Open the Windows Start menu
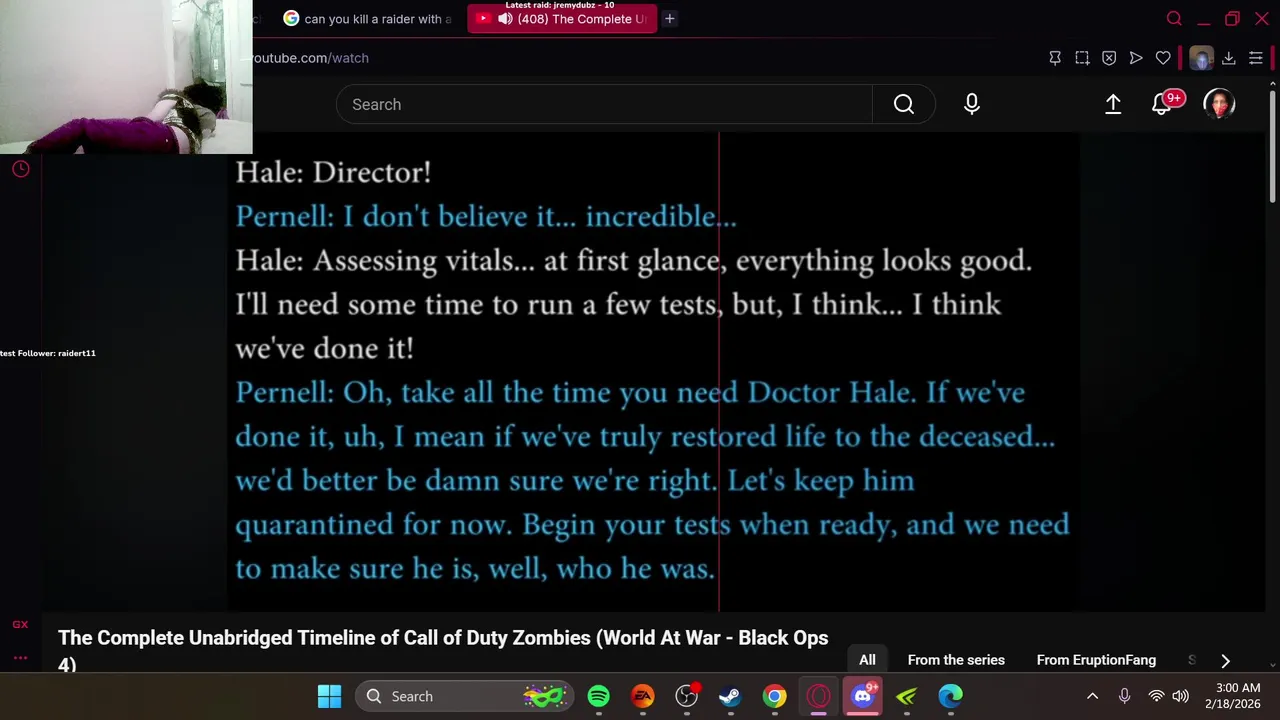 [x=329, y=696]
